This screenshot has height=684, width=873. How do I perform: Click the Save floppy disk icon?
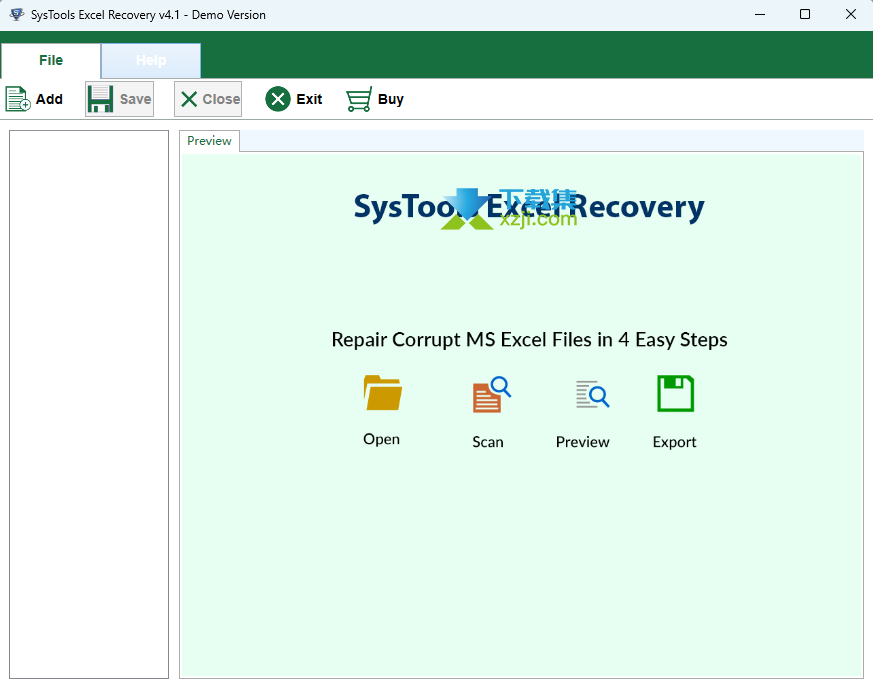[x=100, y=99]
